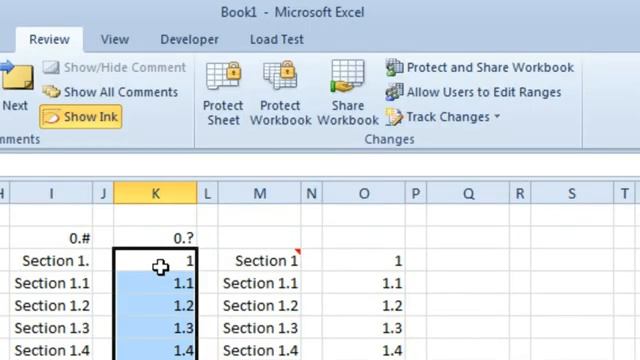Select the value 1.2 in column O
640x360 pixels.
364,305
